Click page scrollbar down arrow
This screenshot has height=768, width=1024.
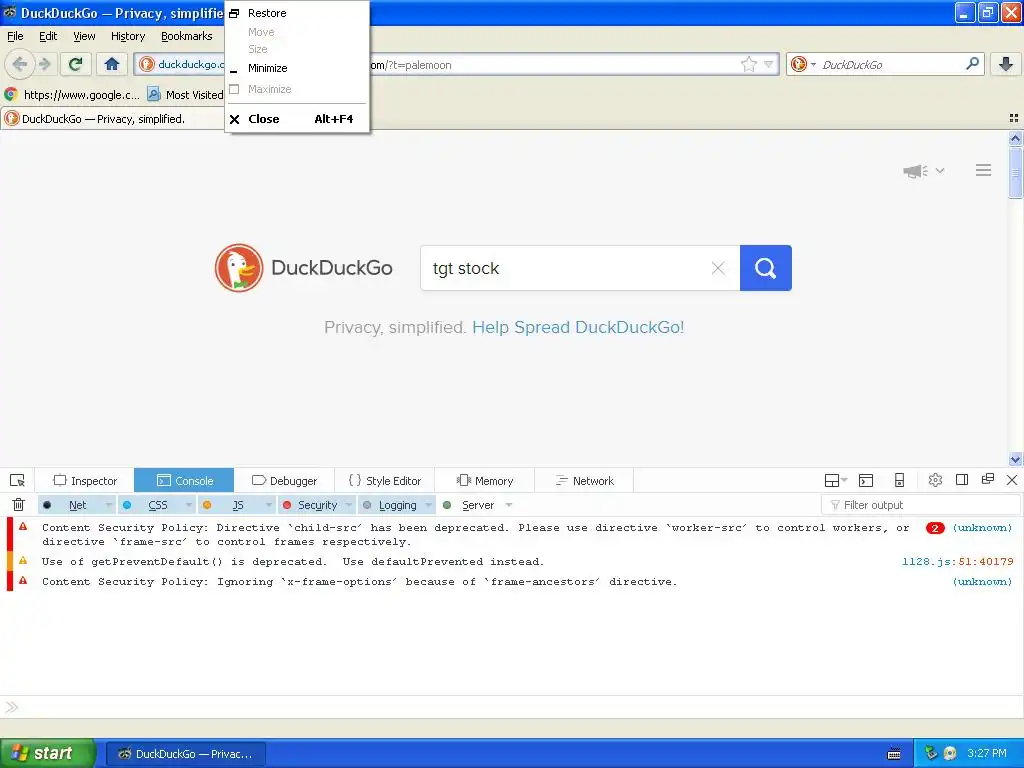point(1015,459)
